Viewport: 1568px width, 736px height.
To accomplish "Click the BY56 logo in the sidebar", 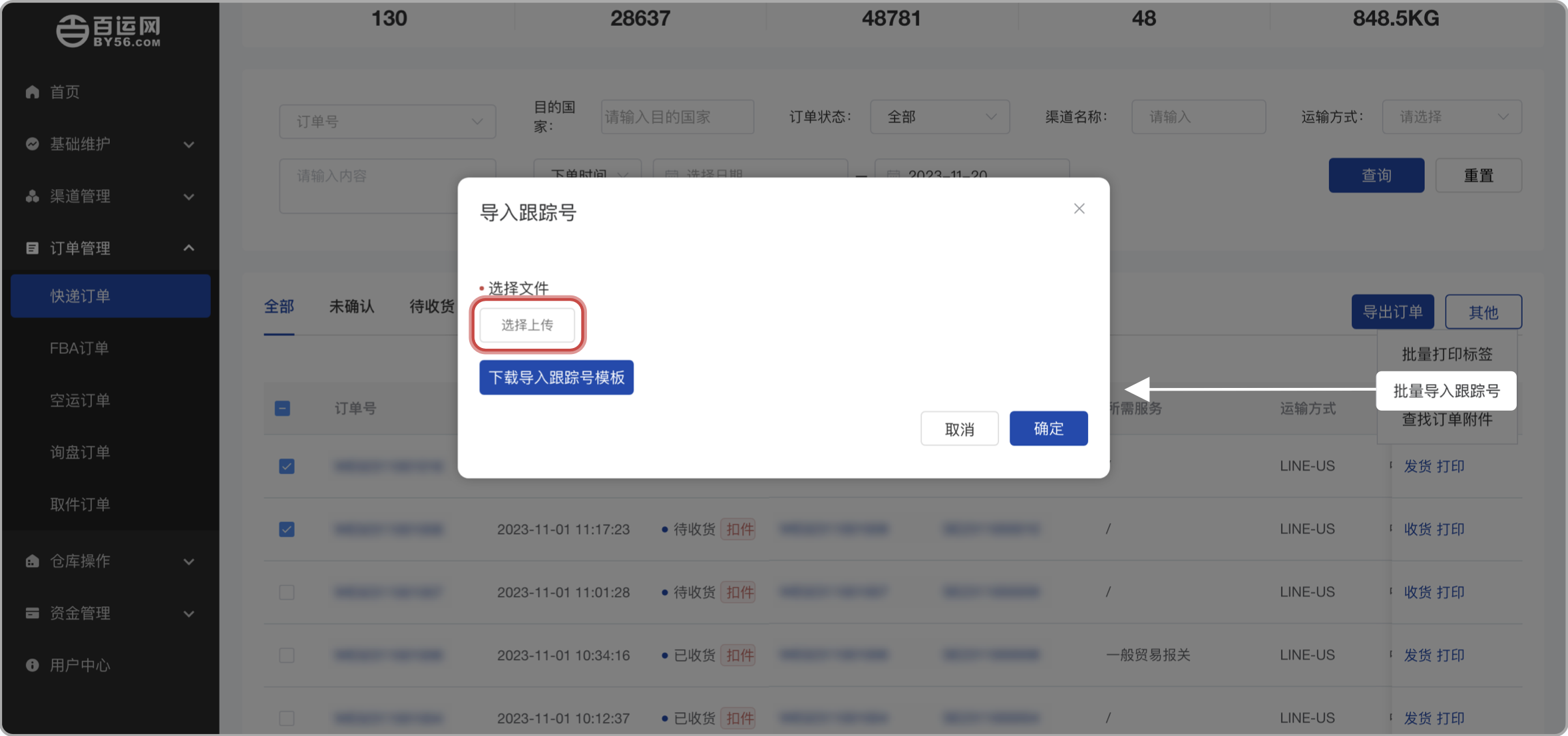I will tap(108, 31).
